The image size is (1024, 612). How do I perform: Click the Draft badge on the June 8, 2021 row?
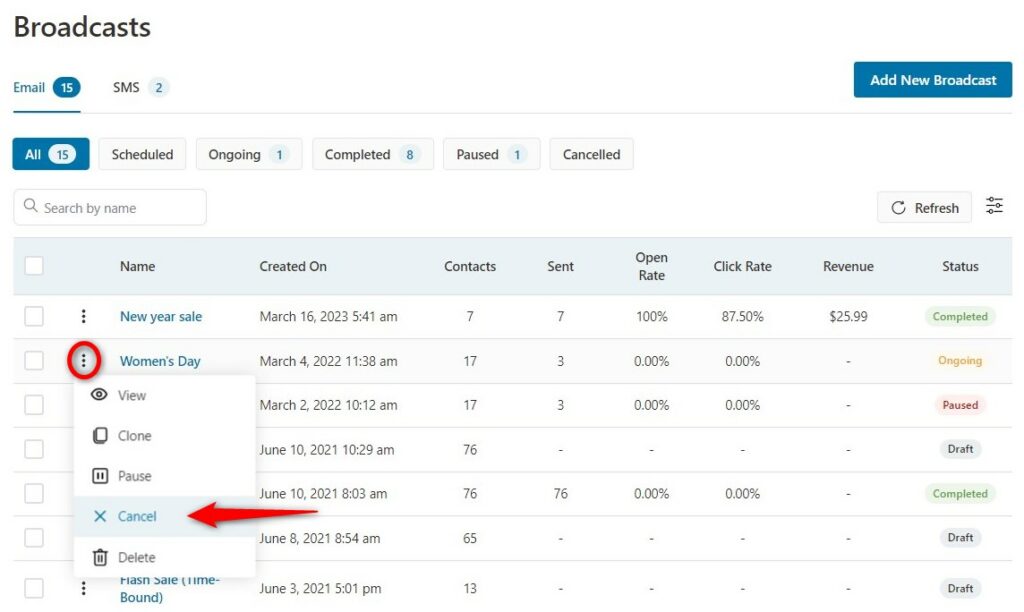(960, 538)
